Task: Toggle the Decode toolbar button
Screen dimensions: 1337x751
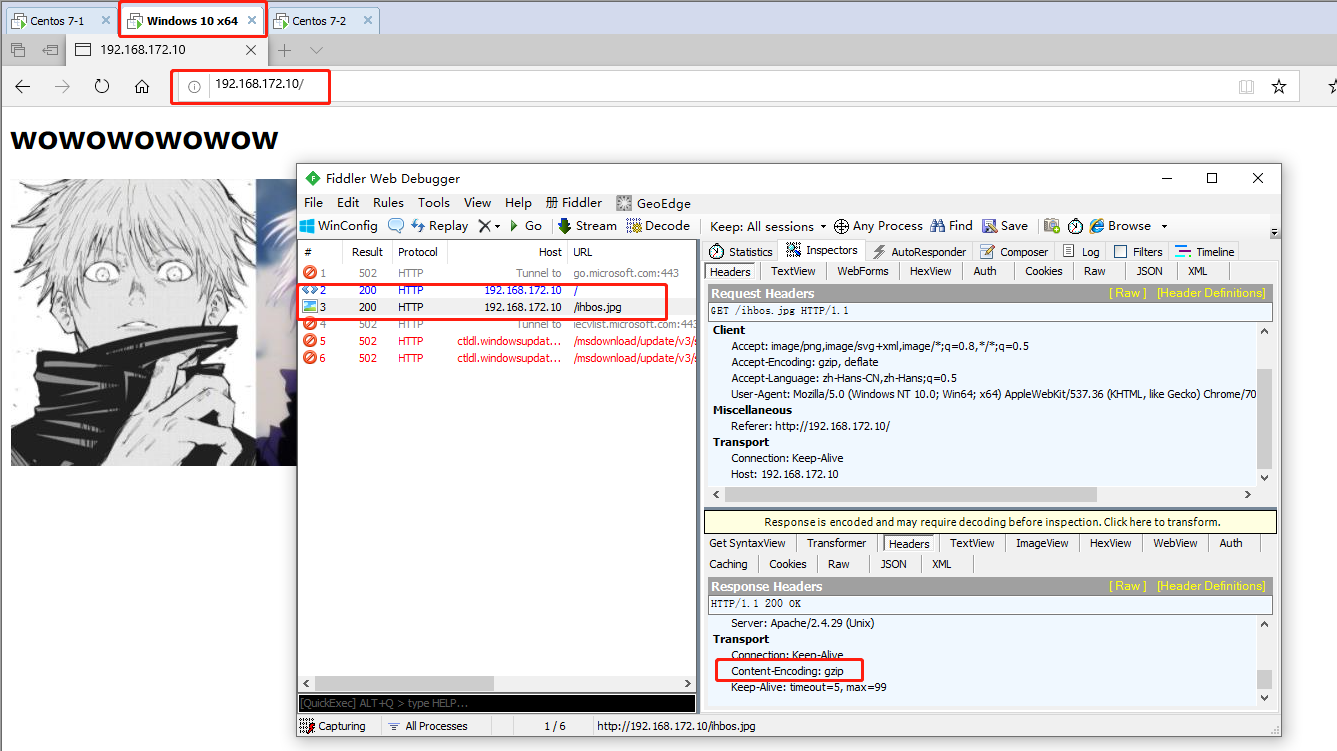Action: [x=658, y=226]
